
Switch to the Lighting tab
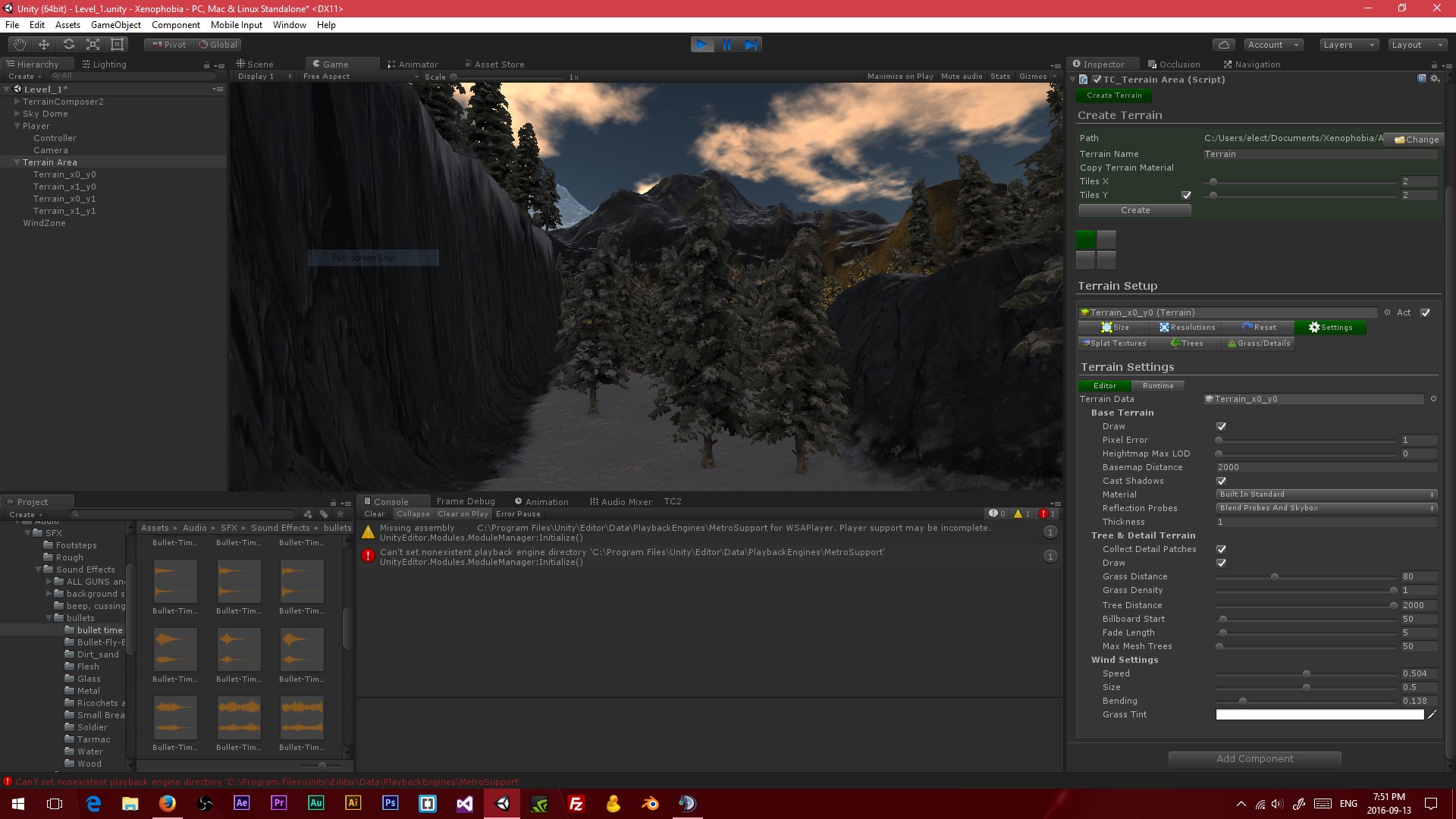105,64
